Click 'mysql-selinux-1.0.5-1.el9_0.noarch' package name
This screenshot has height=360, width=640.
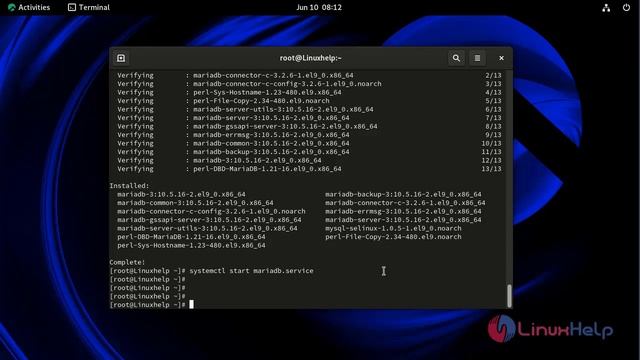[x=393, y=228]
